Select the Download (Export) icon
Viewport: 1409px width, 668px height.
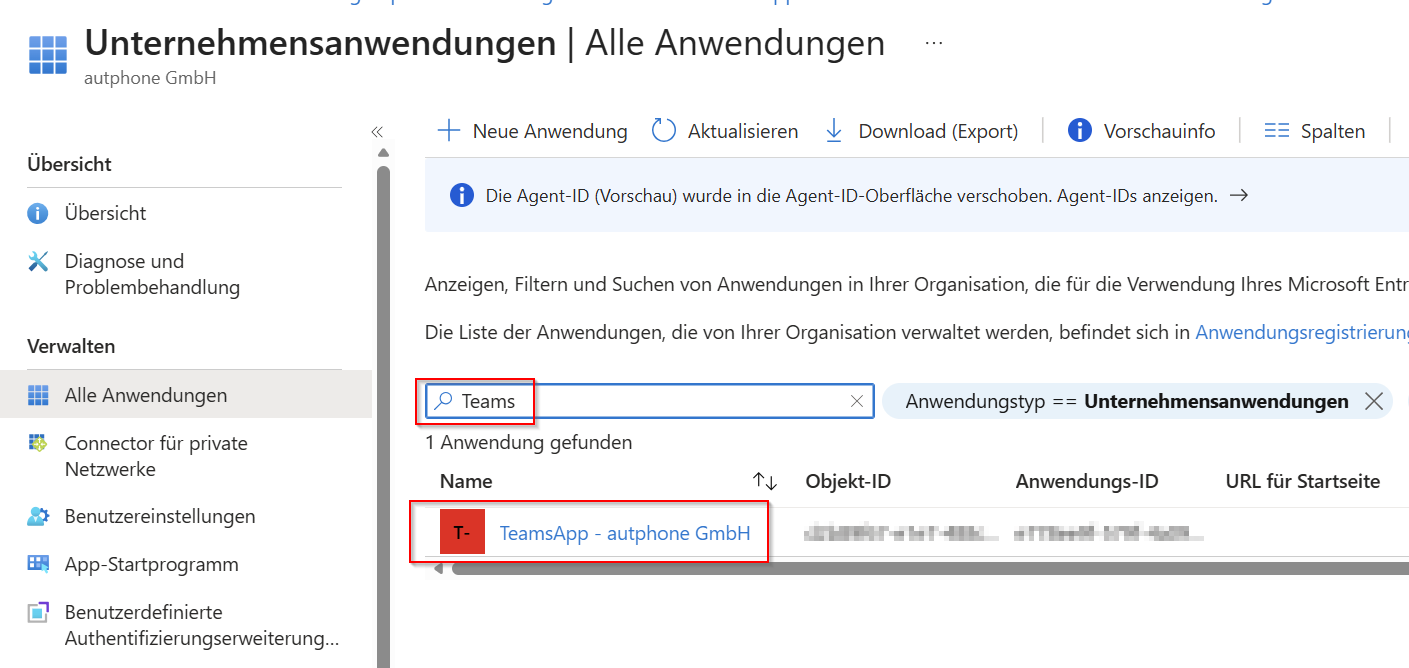point(833,130)
